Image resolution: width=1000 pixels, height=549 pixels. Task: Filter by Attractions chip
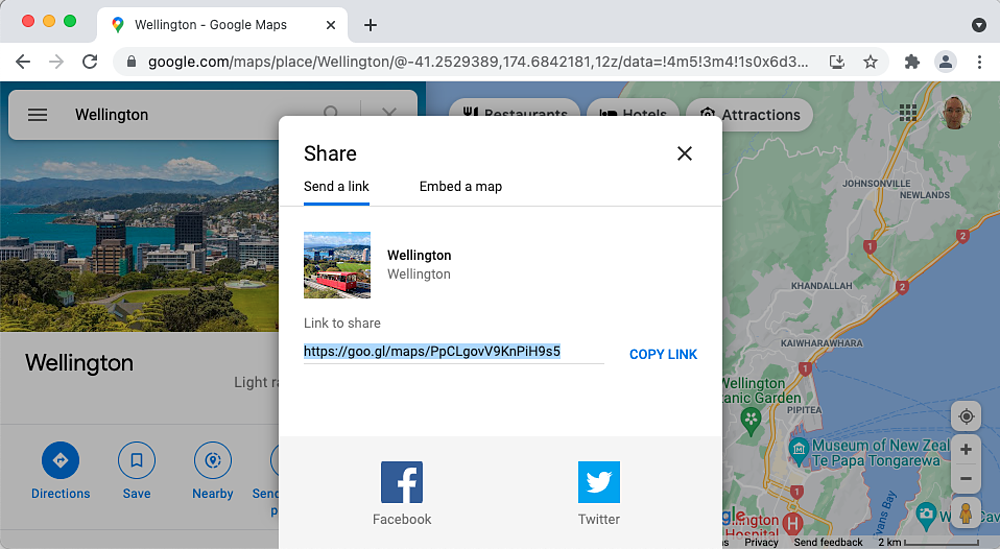pyautogui.click(x=750, y=115)
